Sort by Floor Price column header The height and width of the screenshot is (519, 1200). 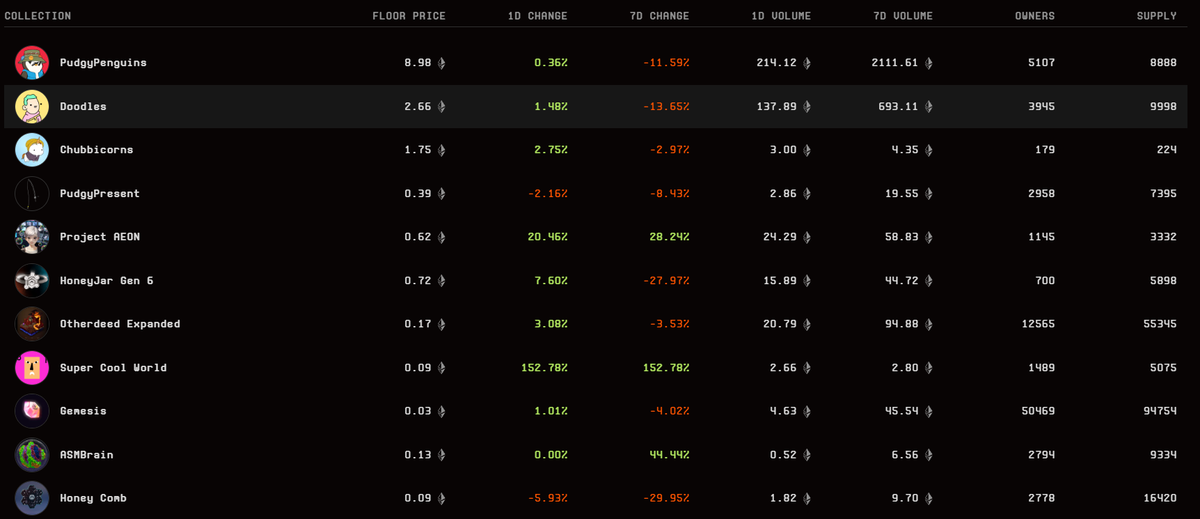point(409,16)
